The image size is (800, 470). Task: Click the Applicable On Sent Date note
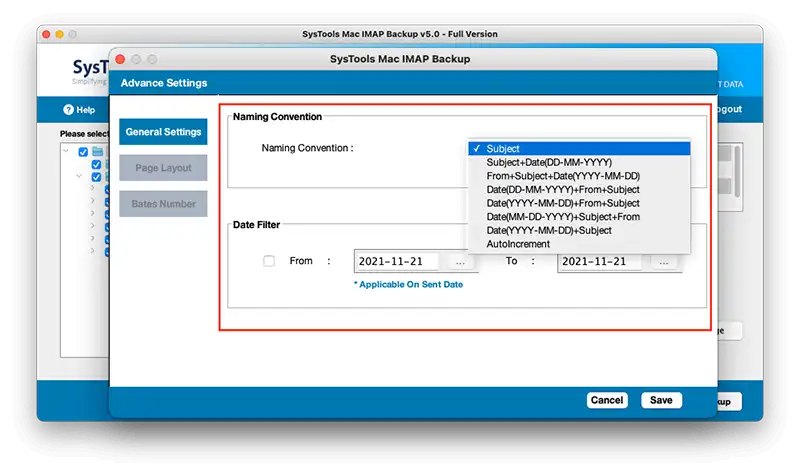click(x=409, y=285)
